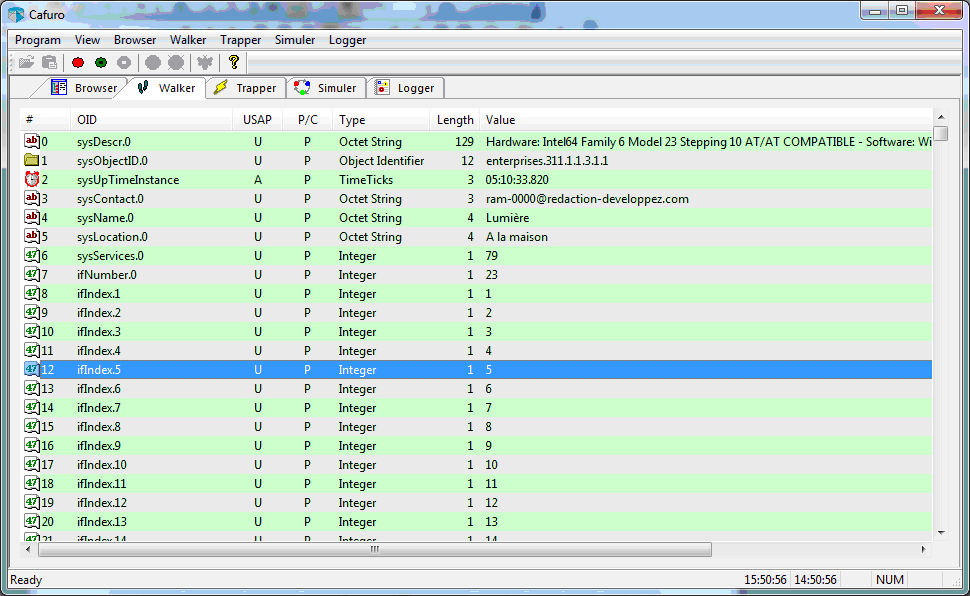Click the red circle toolbar button

78,62
